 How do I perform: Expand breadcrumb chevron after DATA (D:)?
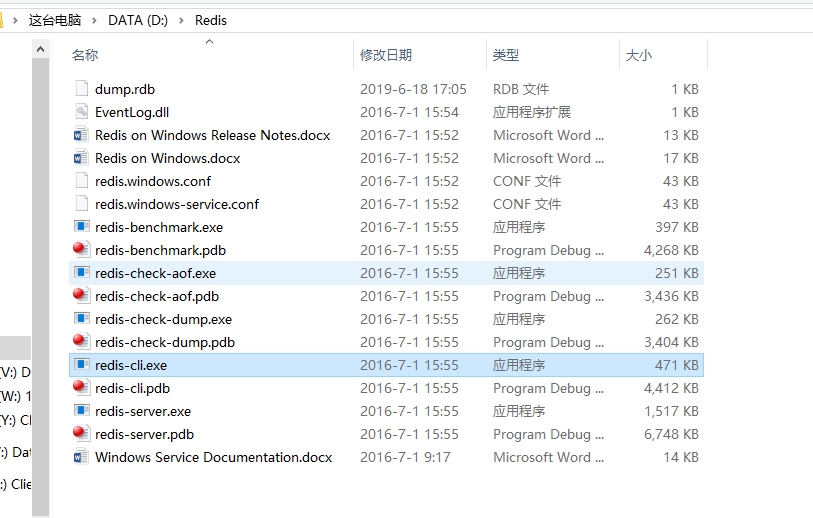click(x=181, y=20)
